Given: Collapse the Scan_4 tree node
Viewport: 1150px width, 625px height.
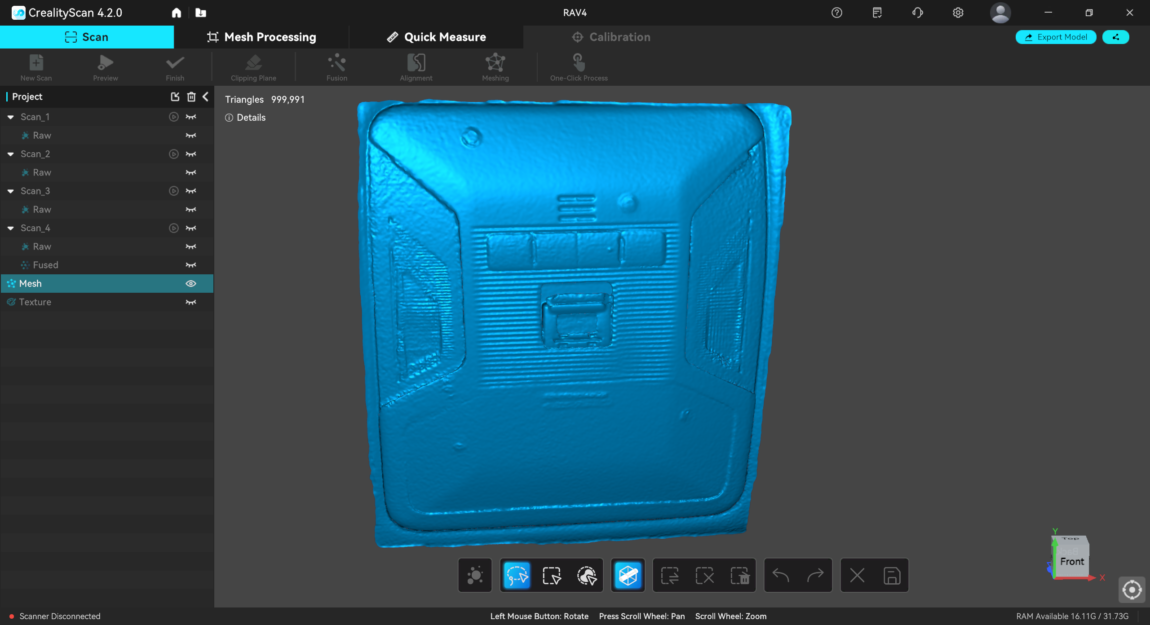Looking at the screenshot, I should (x=11, y=228).
